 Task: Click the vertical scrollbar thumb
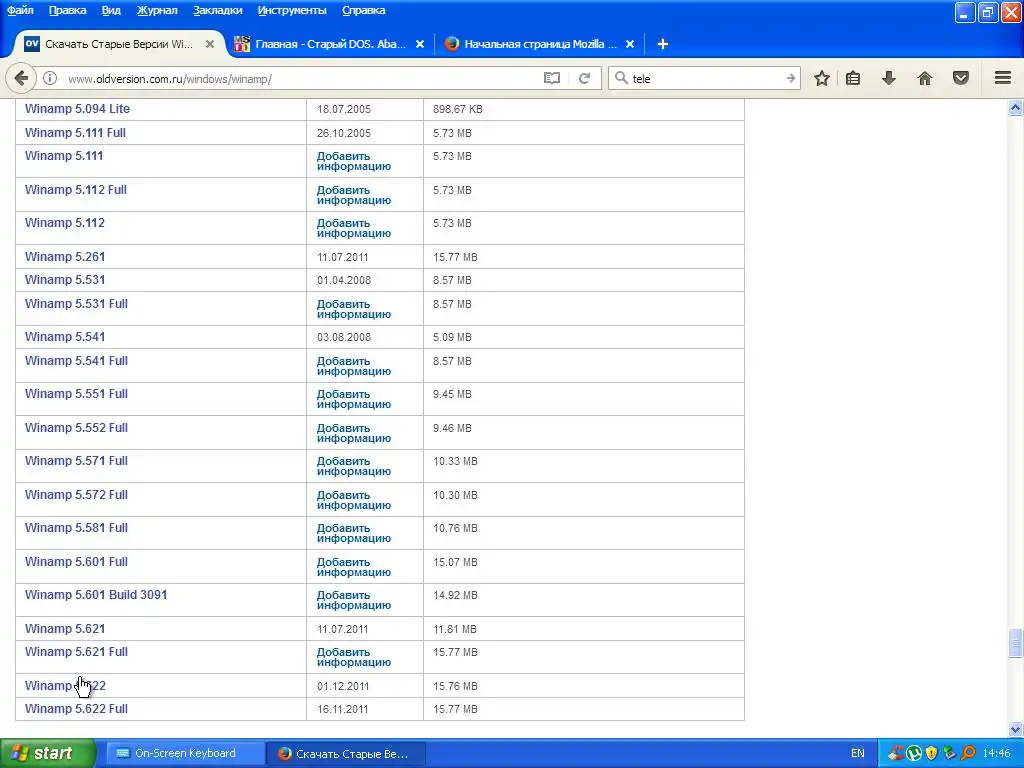coord(1016,644)
